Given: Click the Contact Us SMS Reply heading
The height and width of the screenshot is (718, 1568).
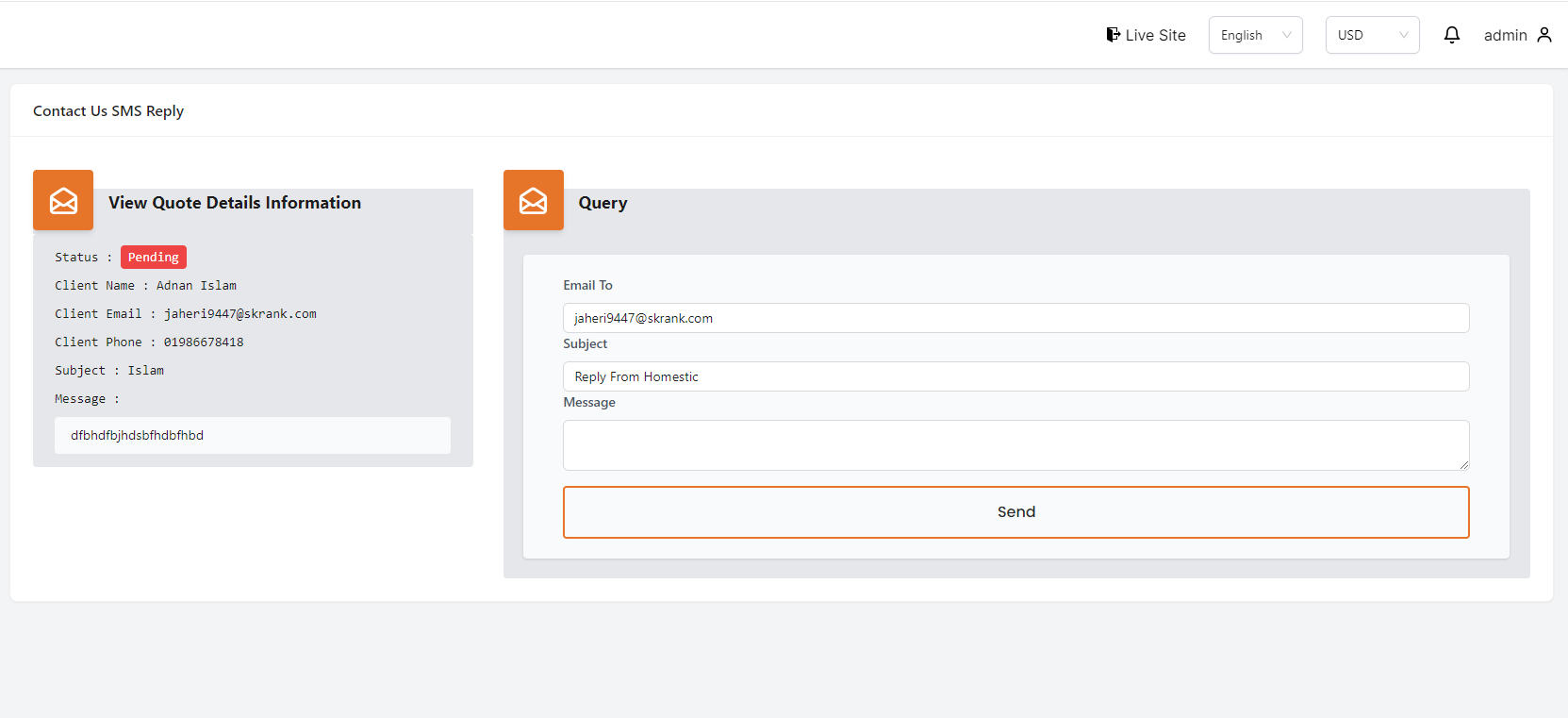Looking at the screenshot, I should [108, 110].
